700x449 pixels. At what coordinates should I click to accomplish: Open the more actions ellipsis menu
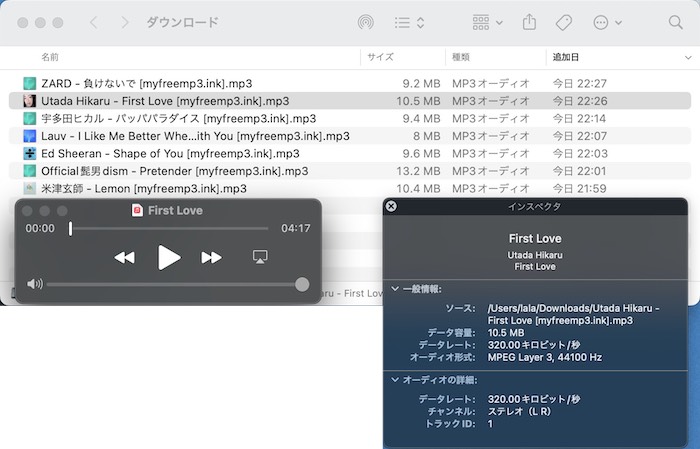607,22
